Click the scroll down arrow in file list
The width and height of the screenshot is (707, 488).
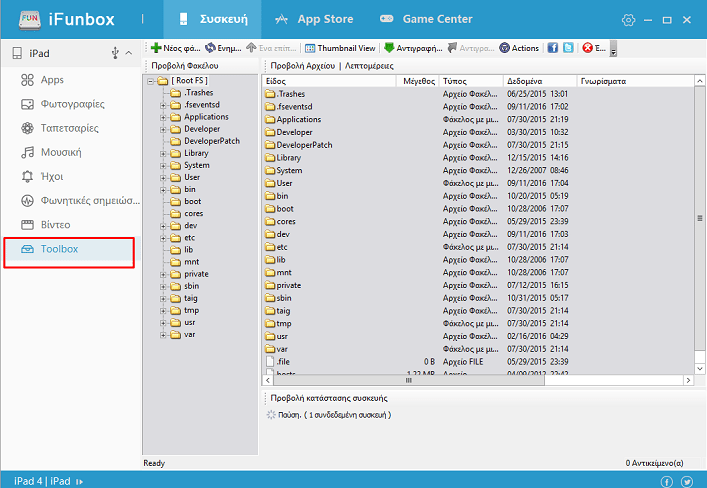(700, 369)
